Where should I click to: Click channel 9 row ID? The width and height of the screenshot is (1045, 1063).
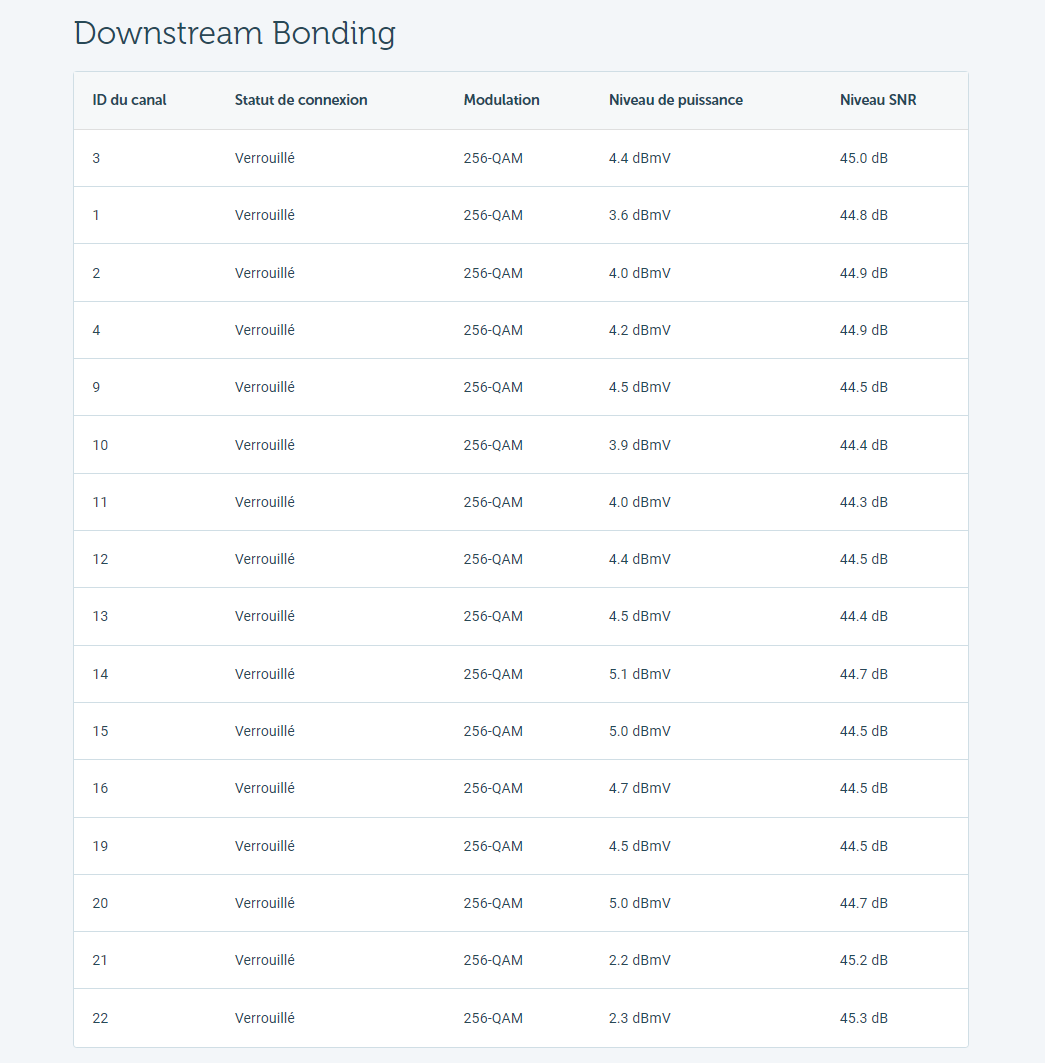(x=96, y=387)
